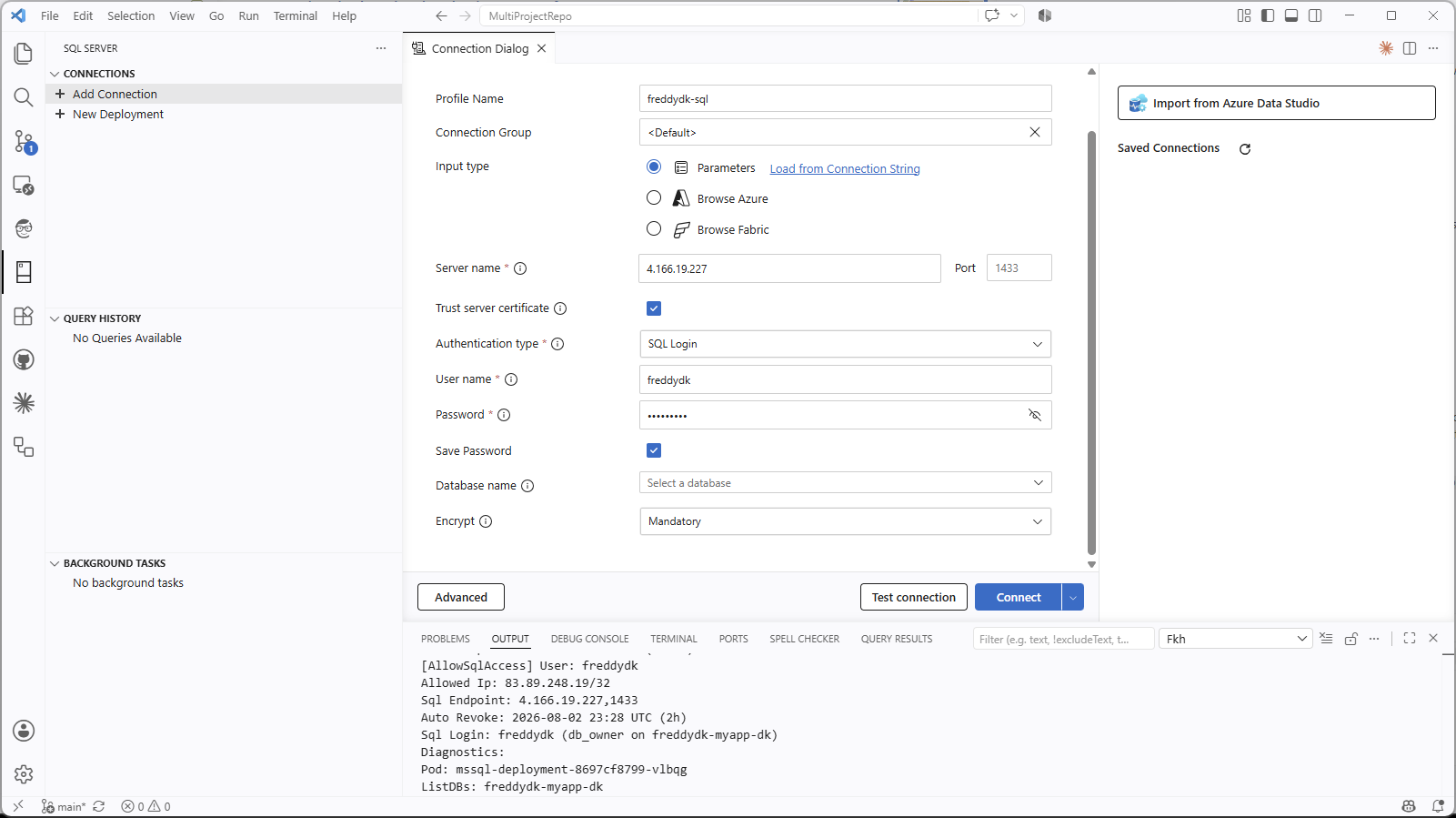This screenshot has width=1456, height=818.
Task: Toggle the primary side bar layout icon
Action: tap(1268, 15)
